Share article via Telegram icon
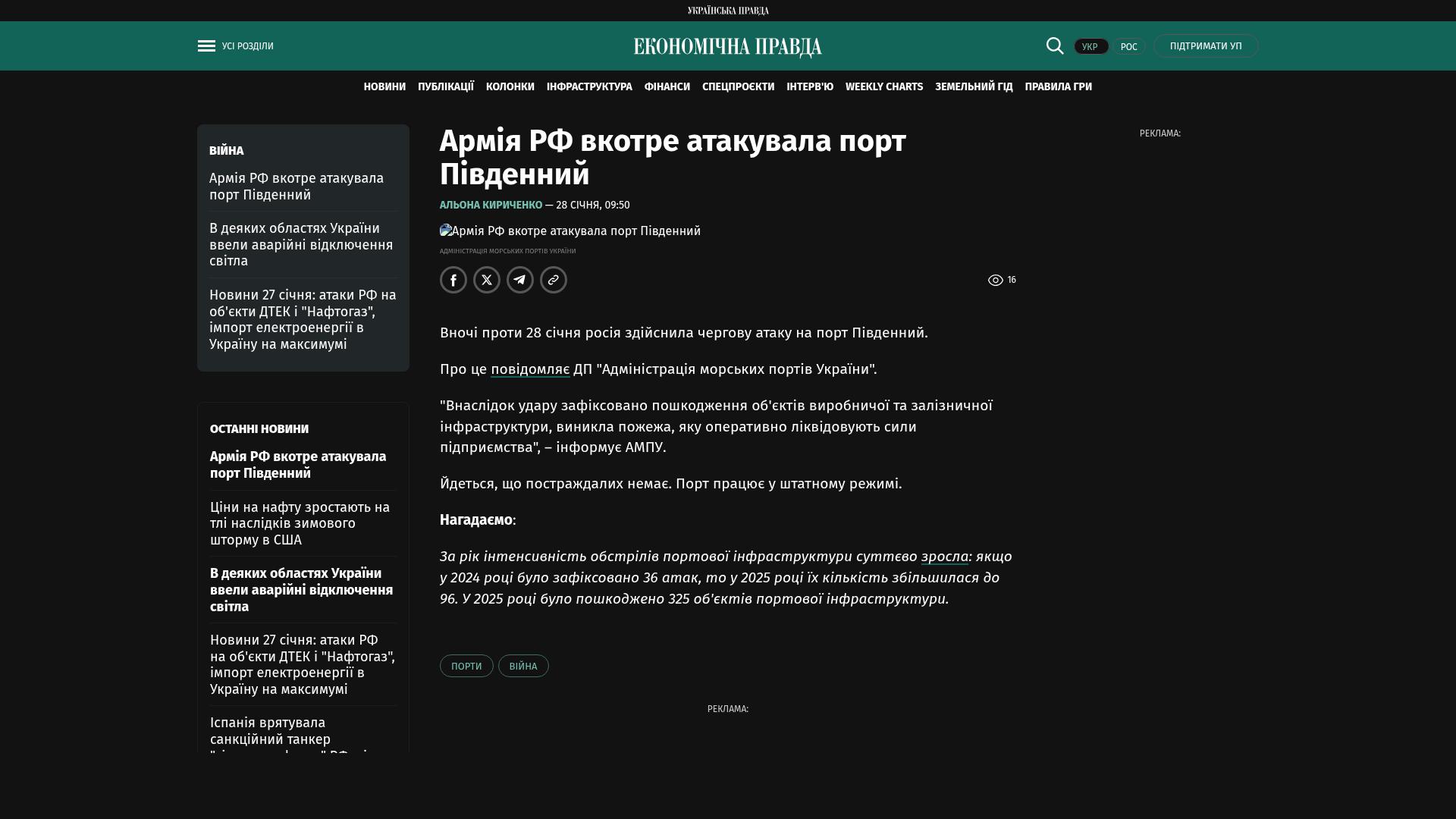1456x819 pixels. click(x=520, y=280)
